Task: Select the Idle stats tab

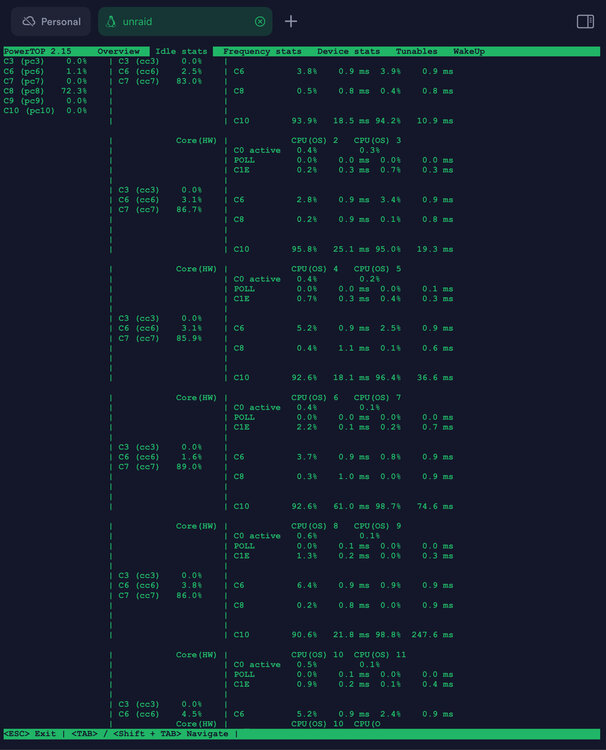Action: click(x=181, y=51)
